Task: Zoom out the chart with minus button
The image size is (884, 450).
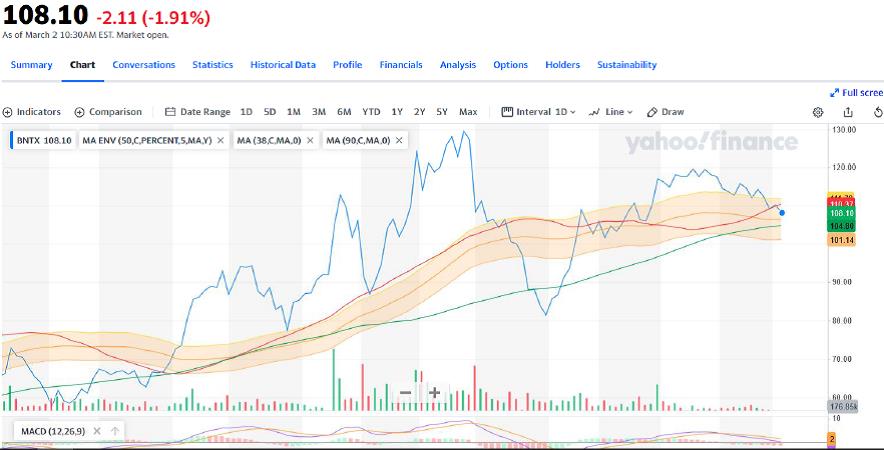Action: [405, 393]
